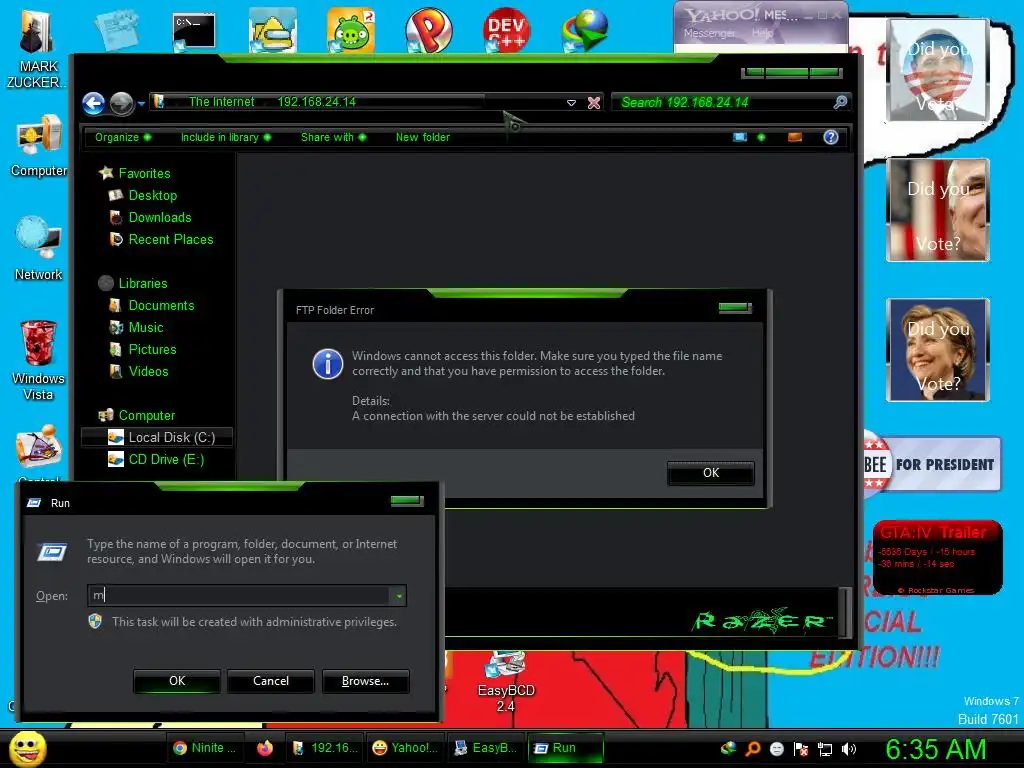Open the Computer desktop icon

click(x=39, y=146)
